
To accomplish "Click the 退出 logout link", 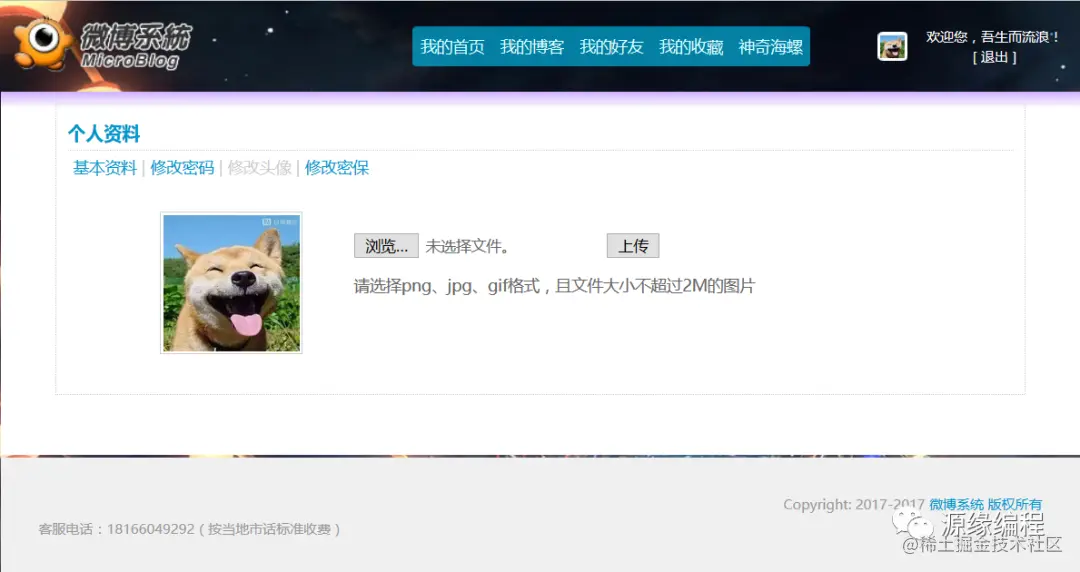I will (994, 57).
